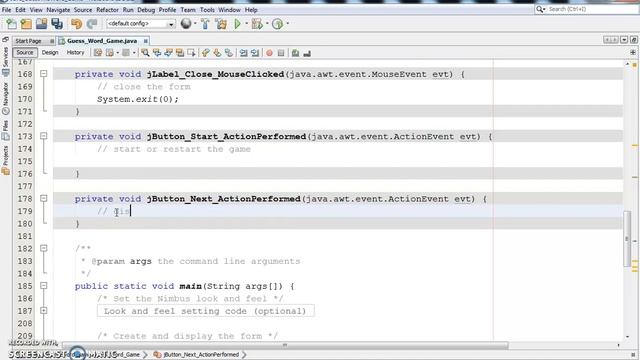Open the Team menu
Screen dimensions: 640x360
click(x=188, y=10)
